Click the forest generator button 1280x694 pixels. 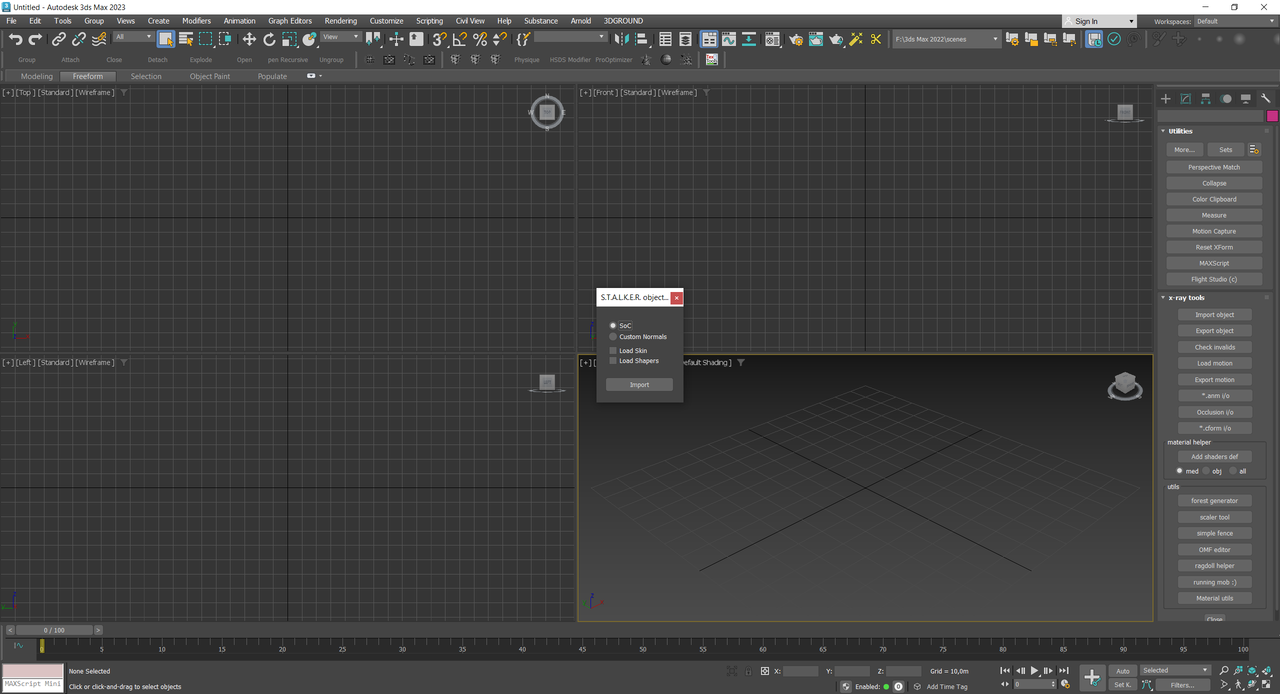tap(1214, 501)
